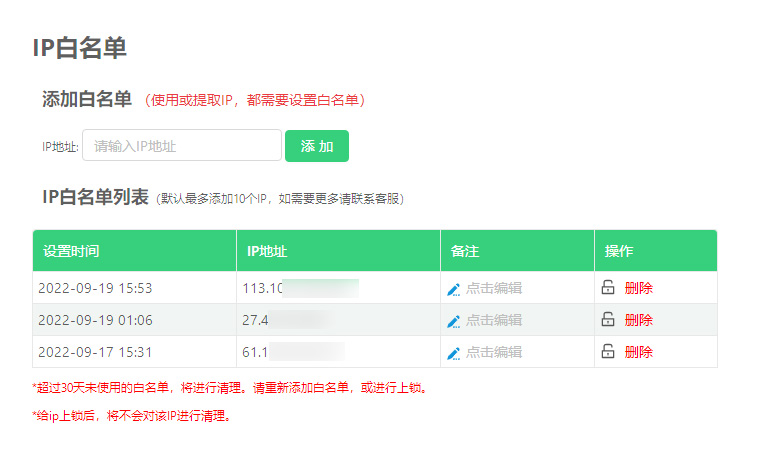
Task: Toggle lock icon for 61.1 row
Action: pos(608,351)
